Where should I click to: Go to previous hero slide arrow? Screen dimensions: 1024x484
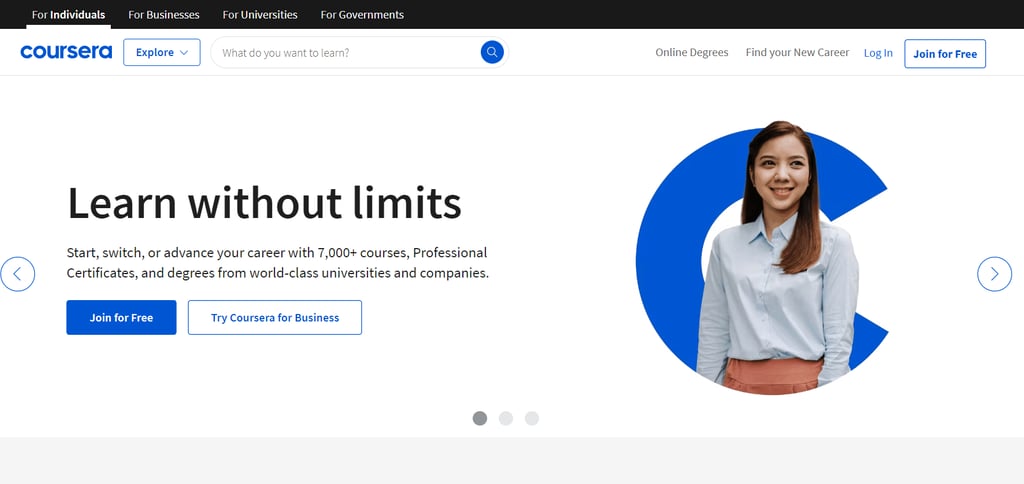[17, 274]
